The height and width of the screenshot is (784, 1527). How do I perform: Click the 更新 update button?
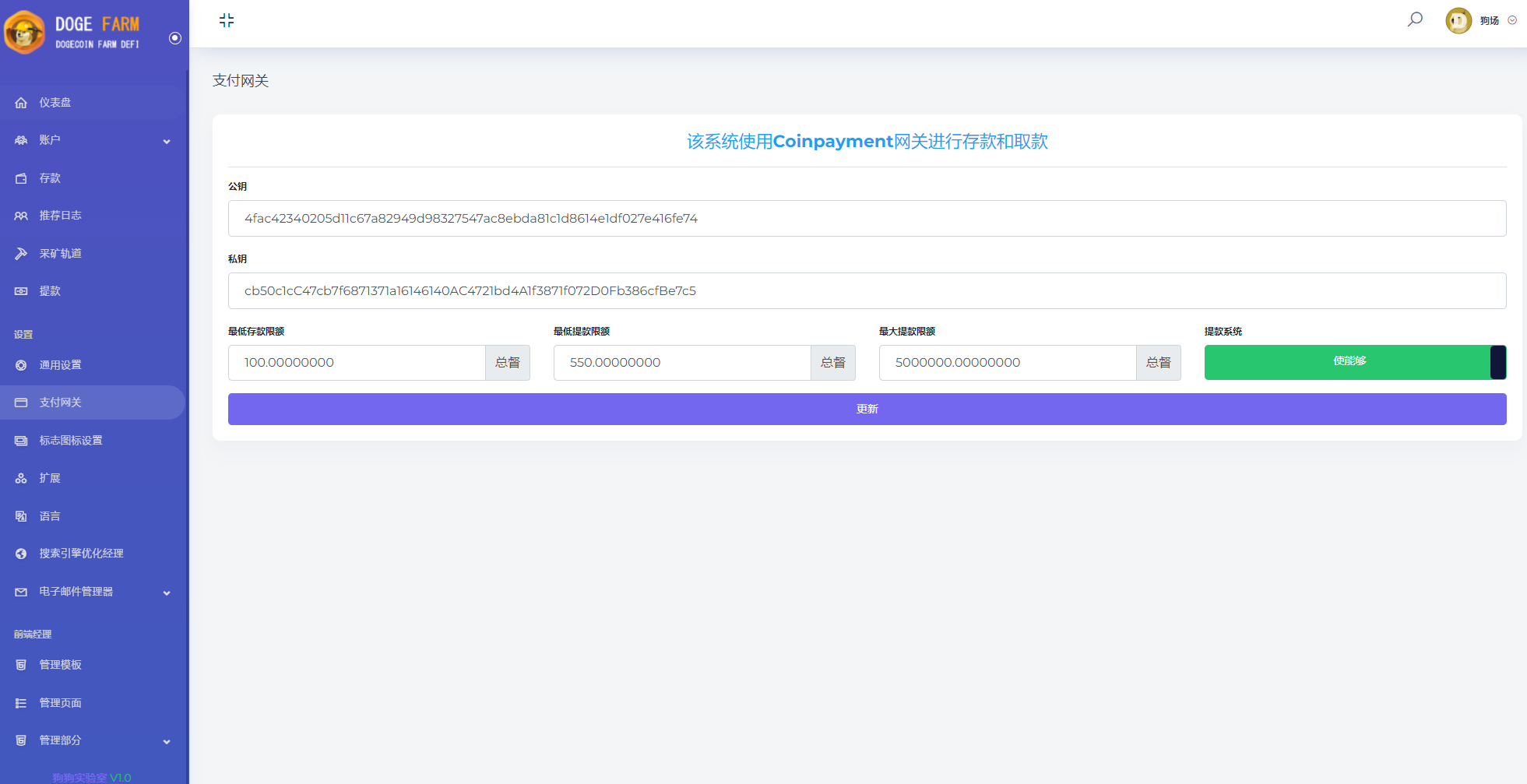pos(867,409)
